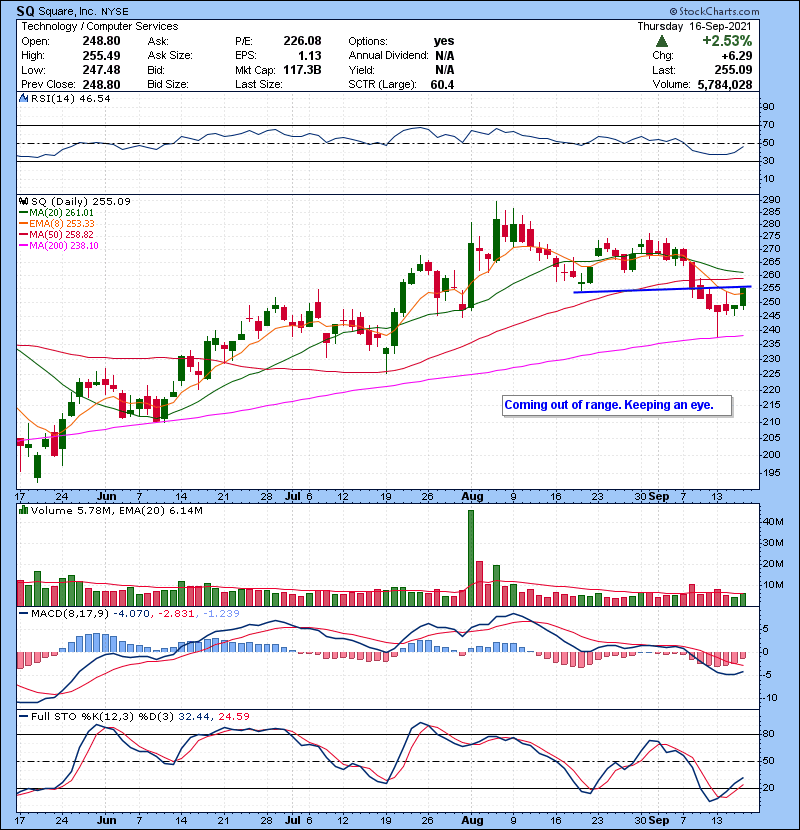The height and width of the screenshot is (830, 800).
Task: Click the Thursday 16-Sep-2021 date
Action: pyautogui.click(x=694, y=26)
